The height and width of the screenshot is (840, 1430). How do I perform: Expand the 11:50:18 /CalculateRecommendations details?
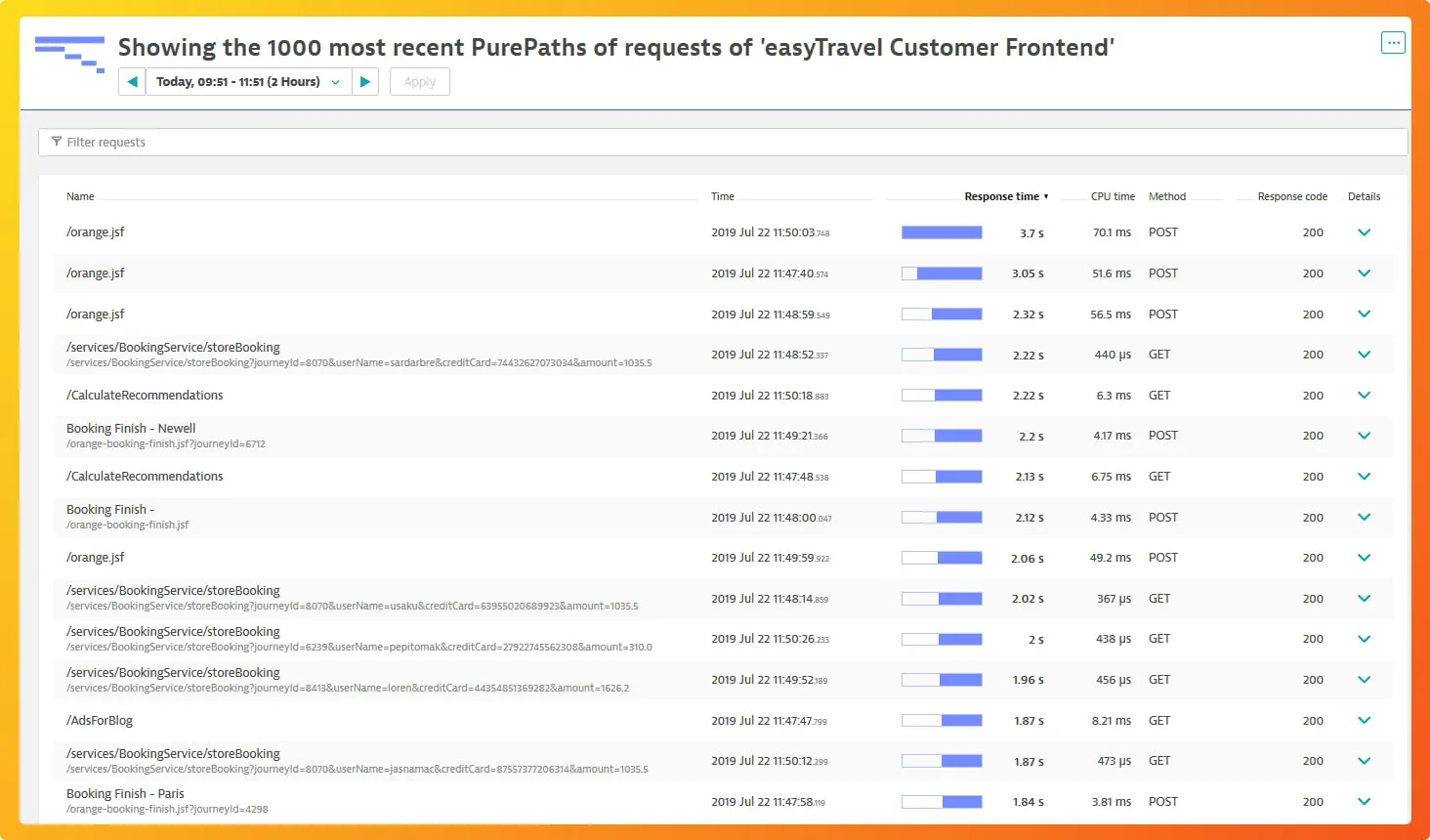(1364, 395)
